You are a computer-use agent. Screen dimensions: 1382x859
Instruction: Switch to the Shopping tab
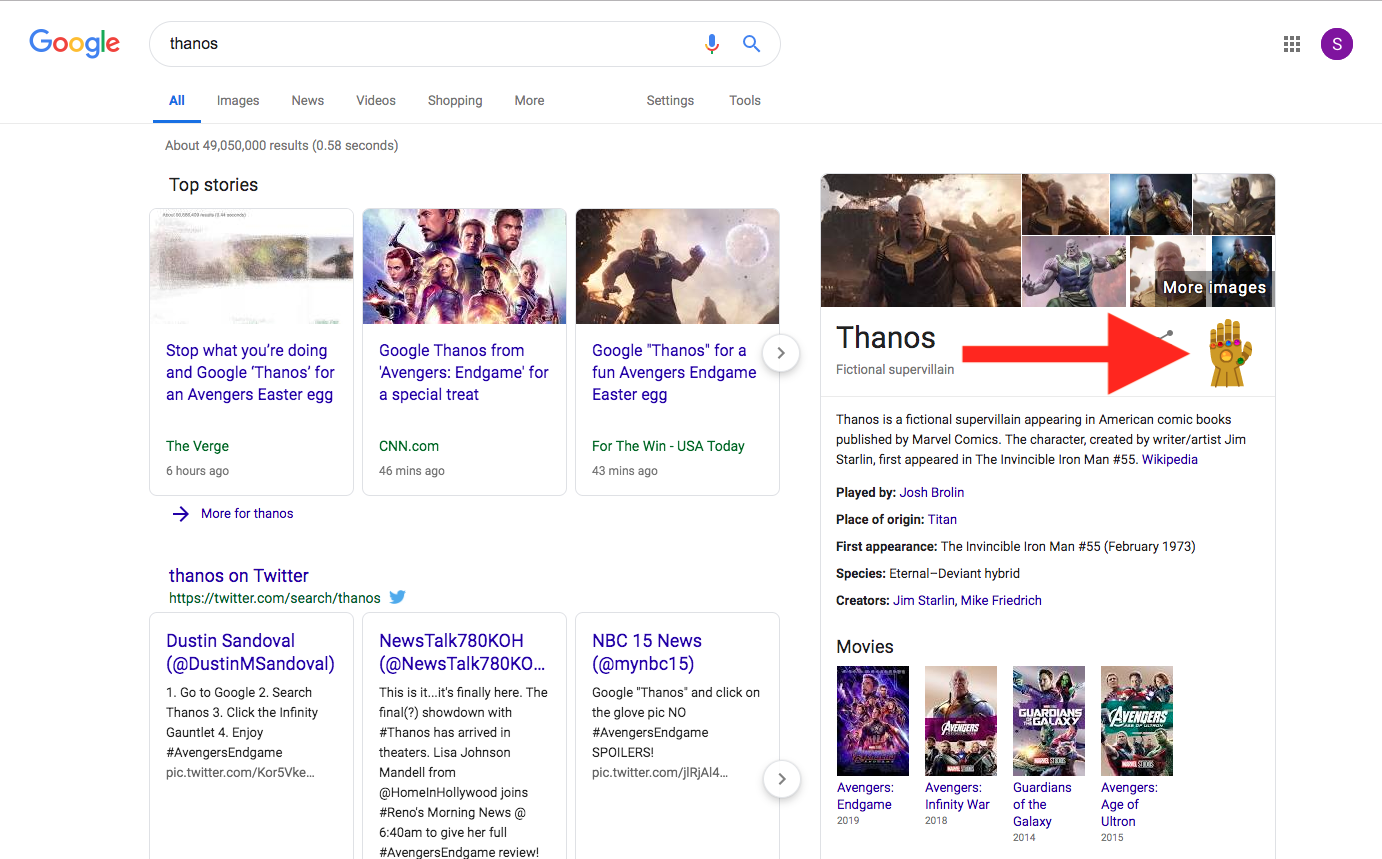click(x=455, y=100)
